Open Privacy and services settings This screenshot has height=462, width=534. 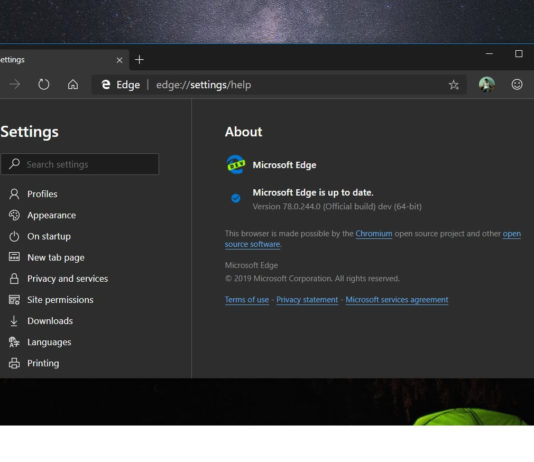(x=67, y=279)
